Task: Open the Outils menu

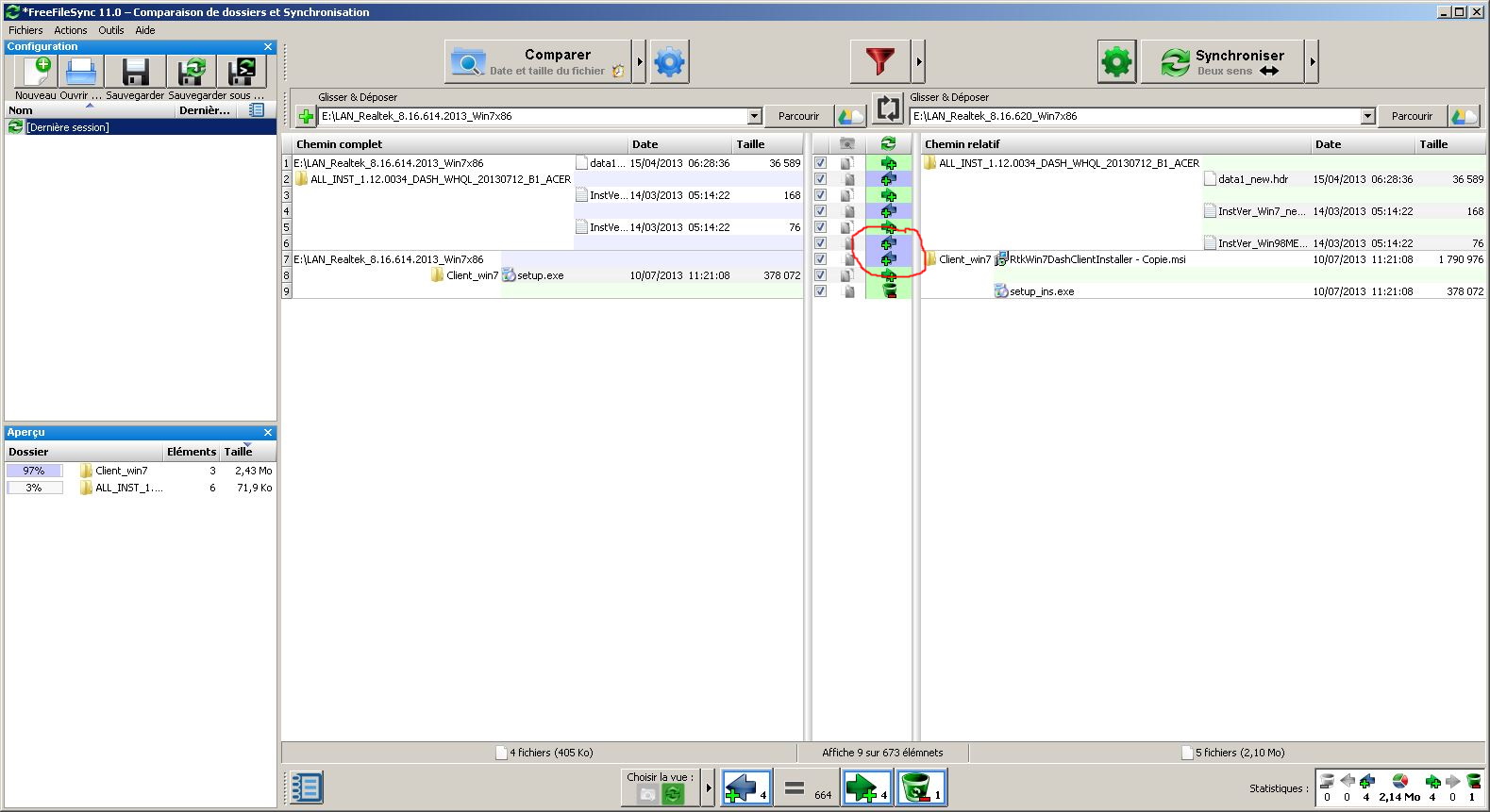Action: point(111,30)
